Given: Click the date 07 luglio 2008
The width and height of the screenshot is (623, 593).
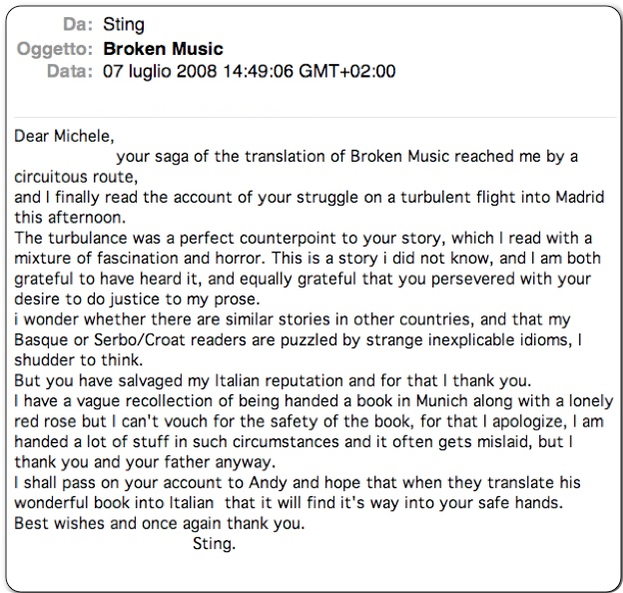Looking at the screenshot, I should click(160, 72).
